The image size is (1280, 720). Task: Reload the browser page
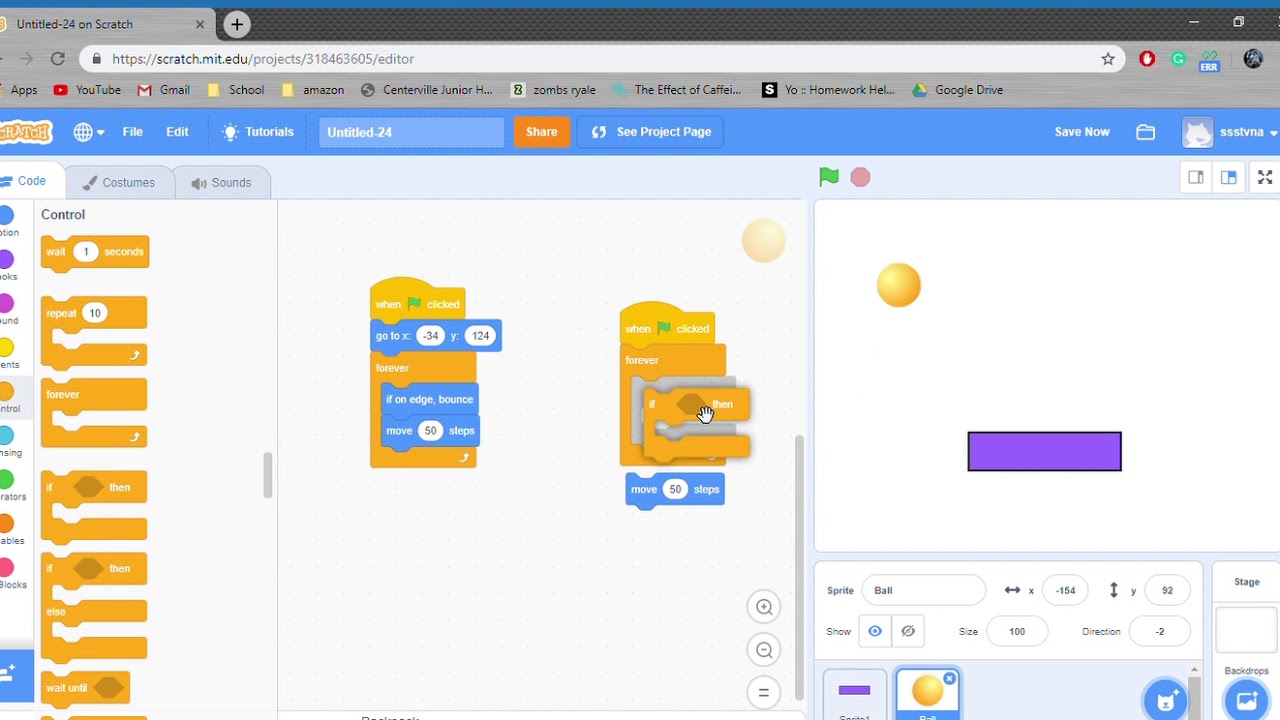(58, 59)
